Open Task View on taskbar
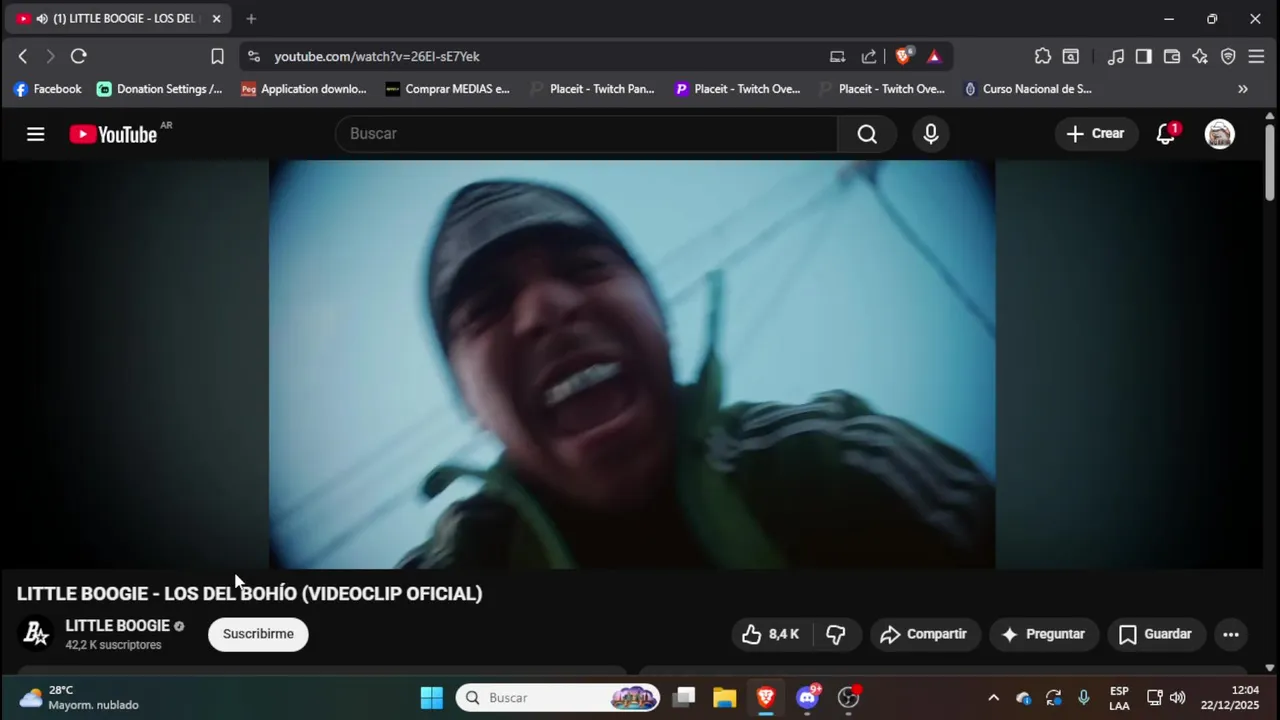Viewport: 1280px width, 720px height. pyautogui.click(x=684, y=698)
